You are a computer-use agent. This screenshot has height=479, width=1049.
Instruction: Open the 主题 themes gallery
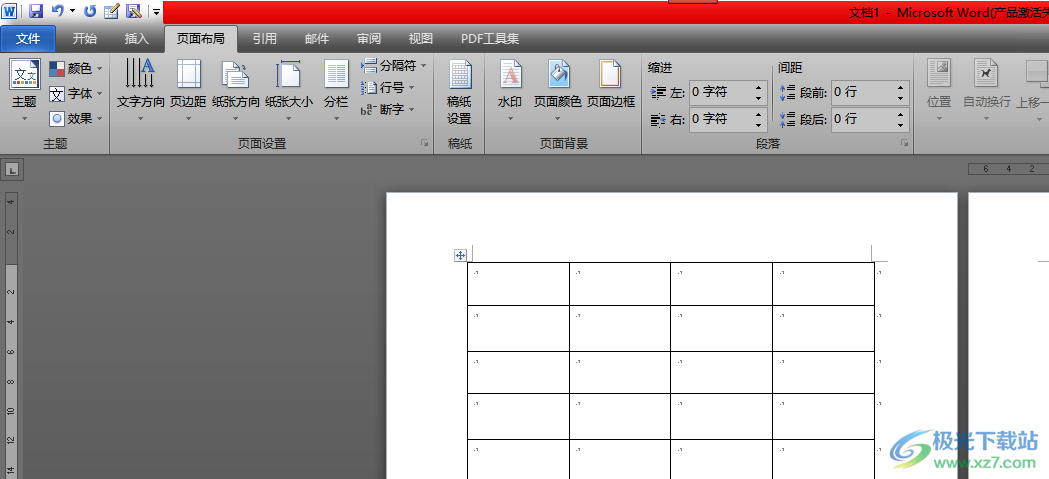(x=25, y=90)
